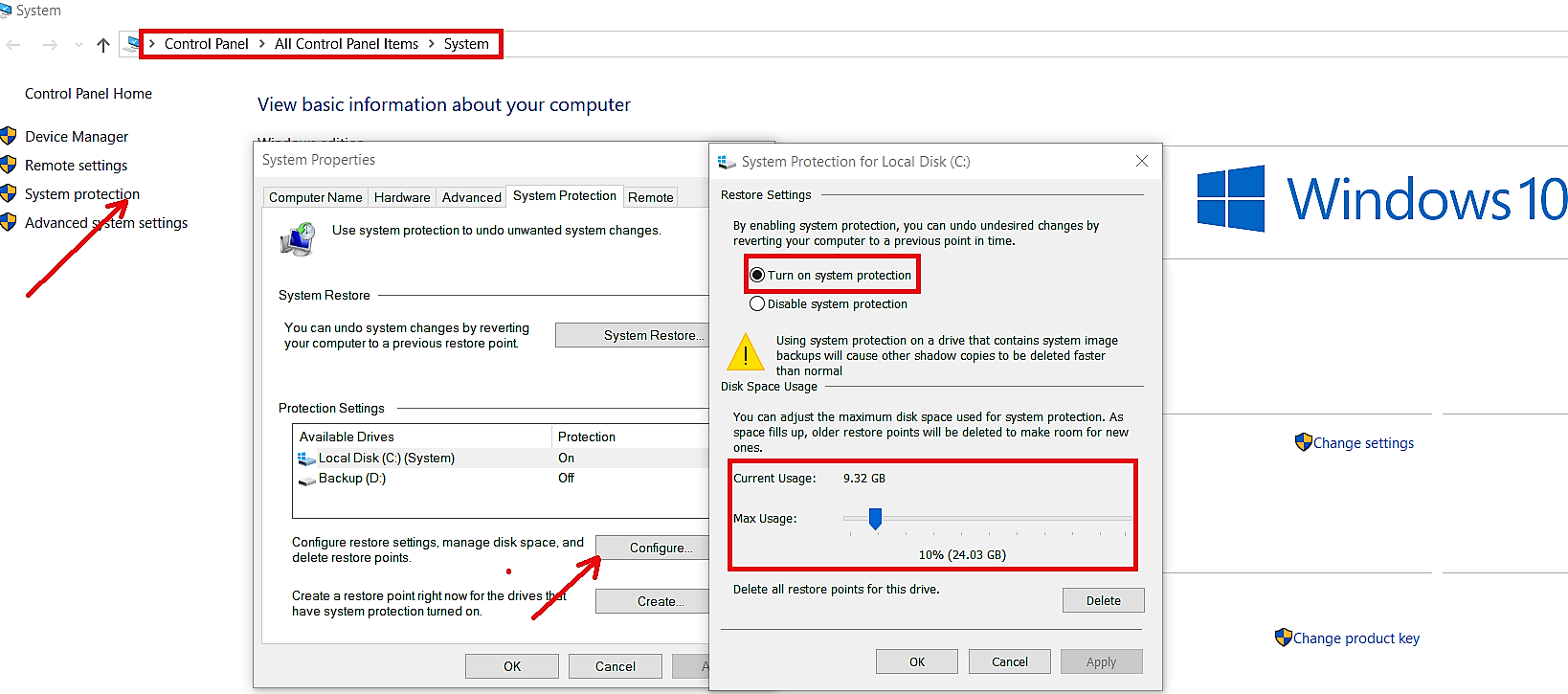Click the system restore computer icon
Viewport: 1568px width, 694px height.
pos(298,238)
